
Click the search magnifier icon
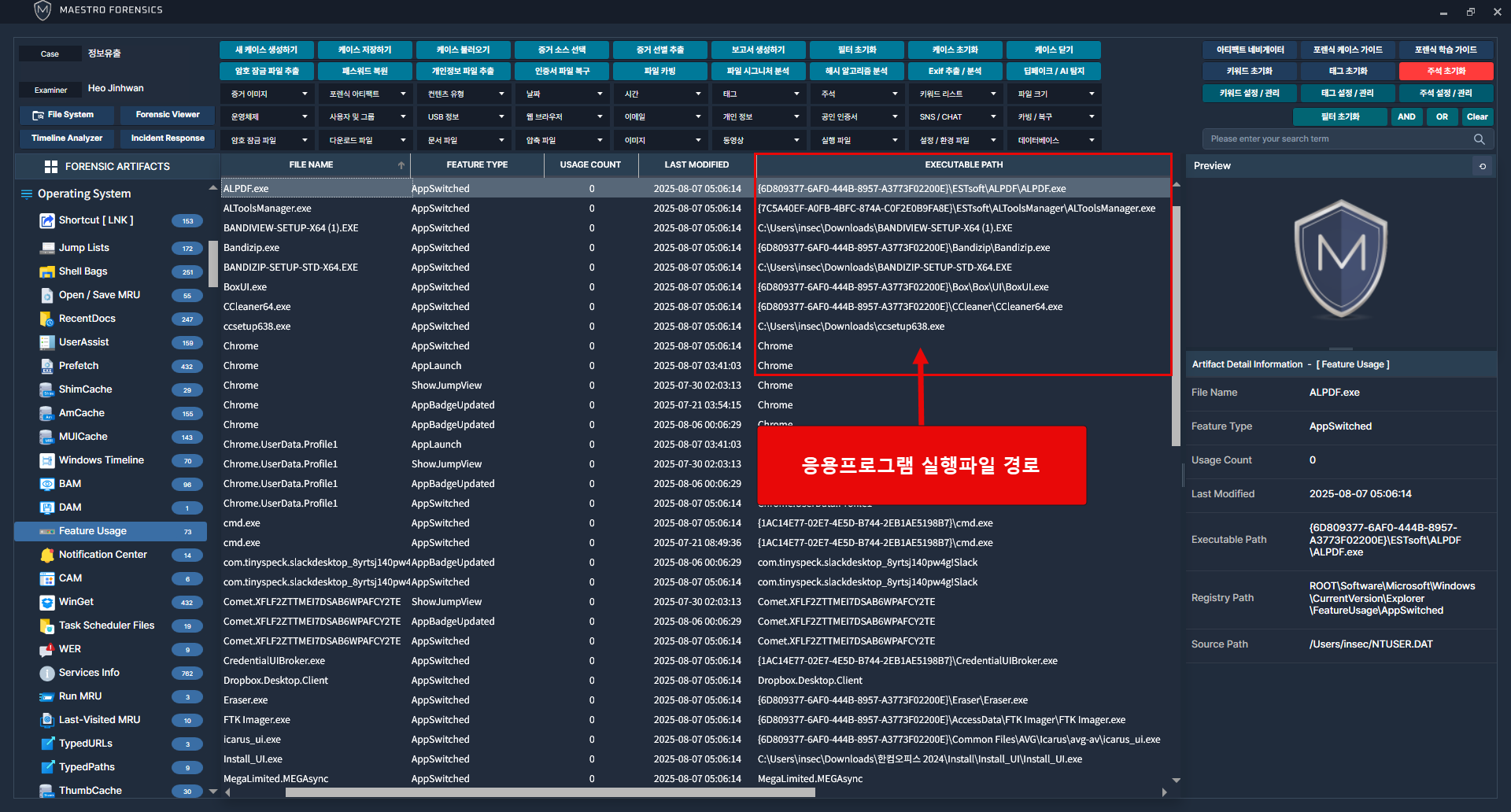click(1479, 139)
